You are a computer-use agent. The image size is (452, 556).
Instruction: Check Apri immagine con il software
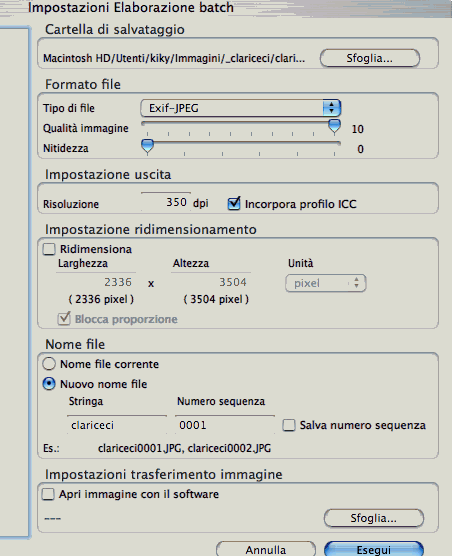coord(48,494)
